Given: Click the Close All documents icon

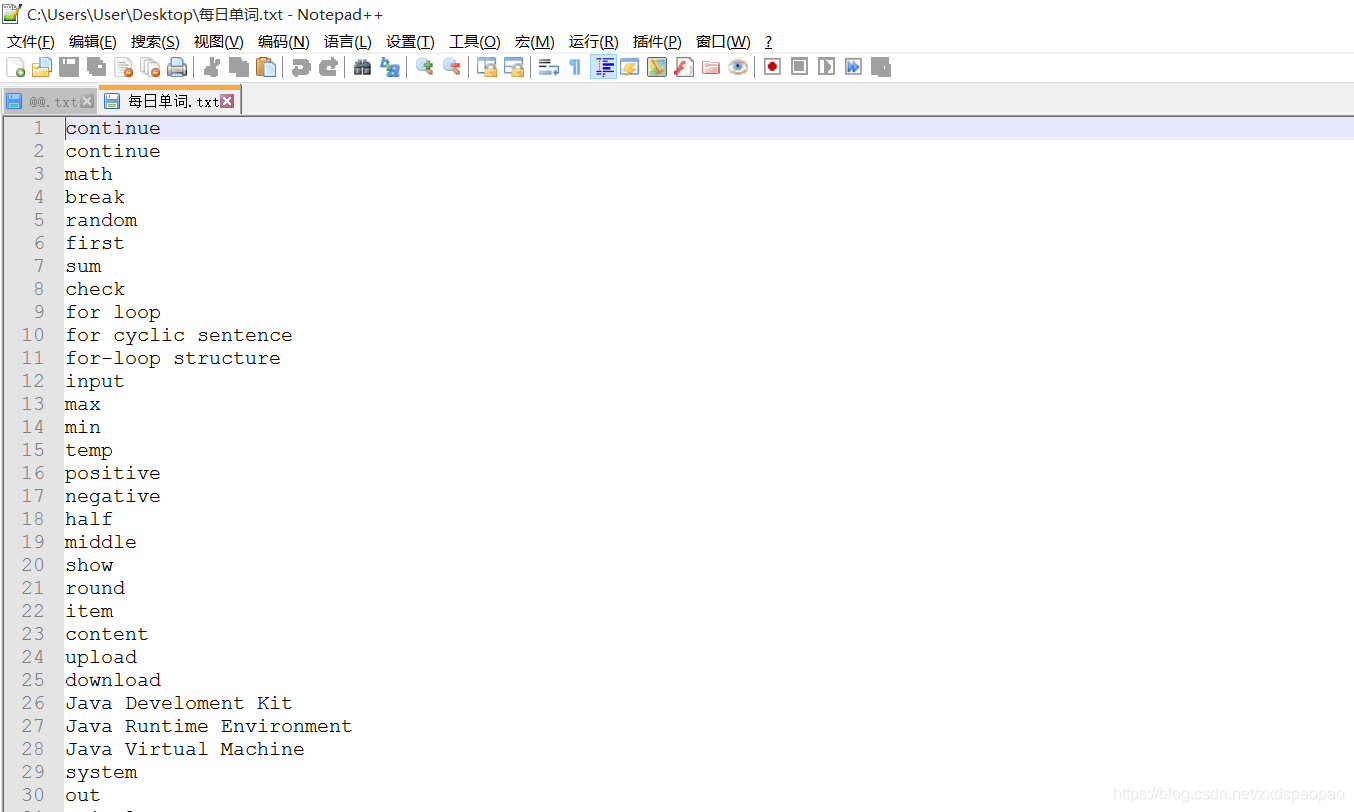Looking at the screenshot, I should click(x=150, y=67).
